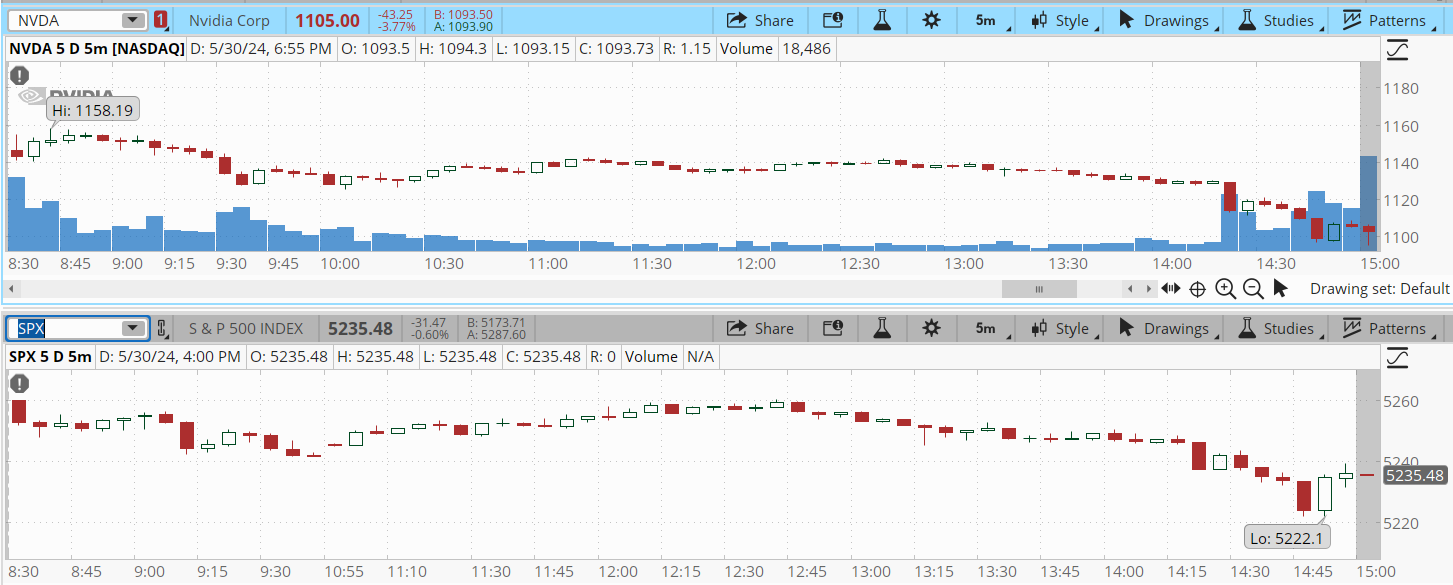Image resolution: width=1453 pixels, height=585 pixels.
Task: Click the 1105.00 last price of NVDA
Action: 328,20
